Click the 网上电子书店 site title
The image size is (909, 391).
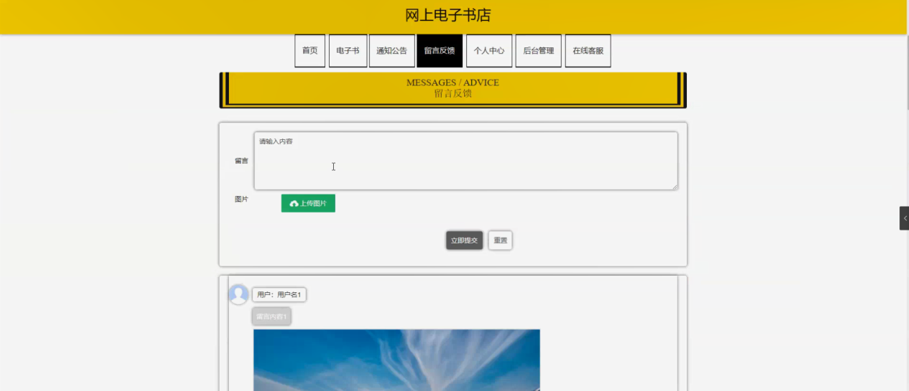point(448,16)
